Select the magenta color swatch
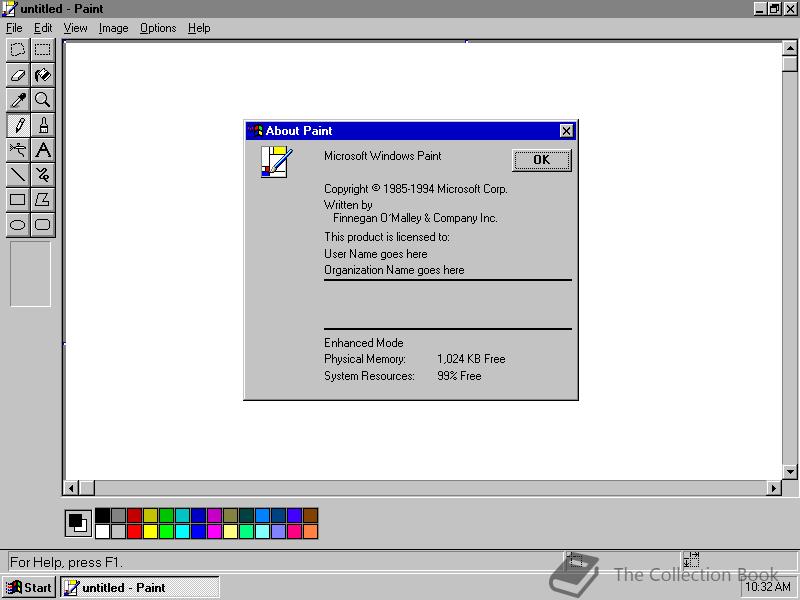800x600 pixels. [214, 532]
